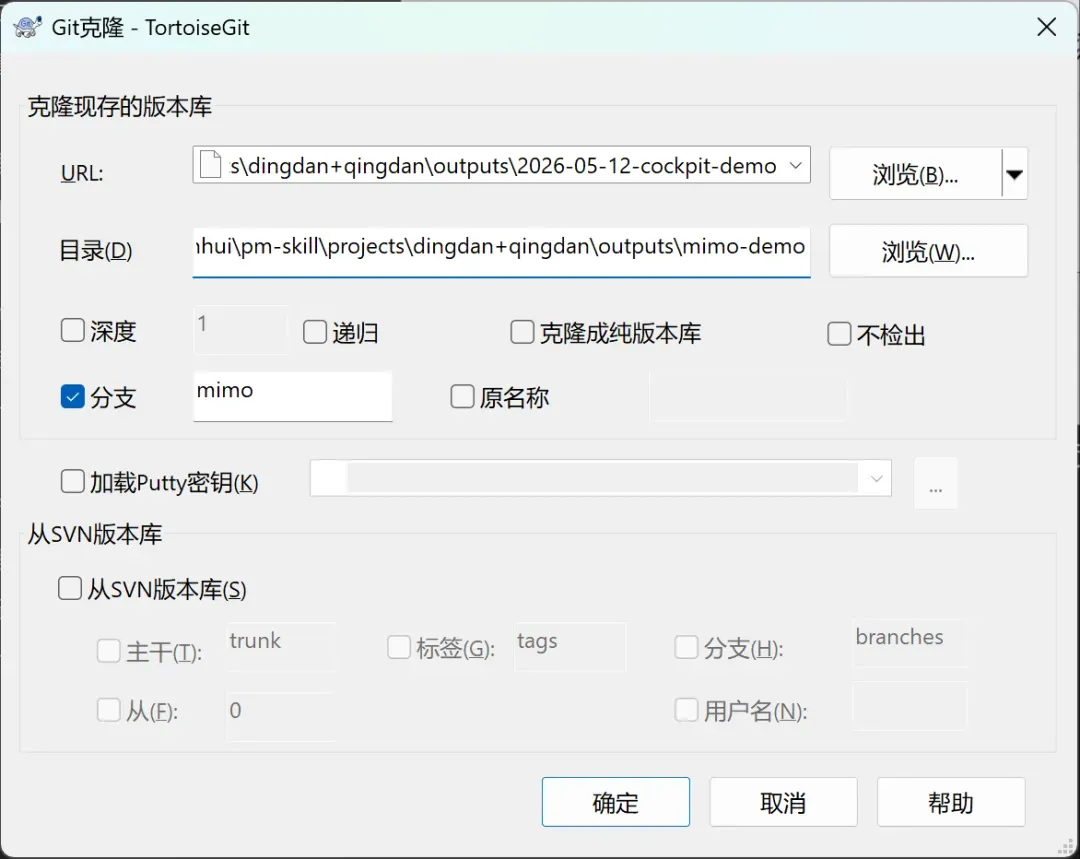The width and height of the screenshot is (1080, 859).
Task: Click the URL: label
Action: [x=82, y=173]
